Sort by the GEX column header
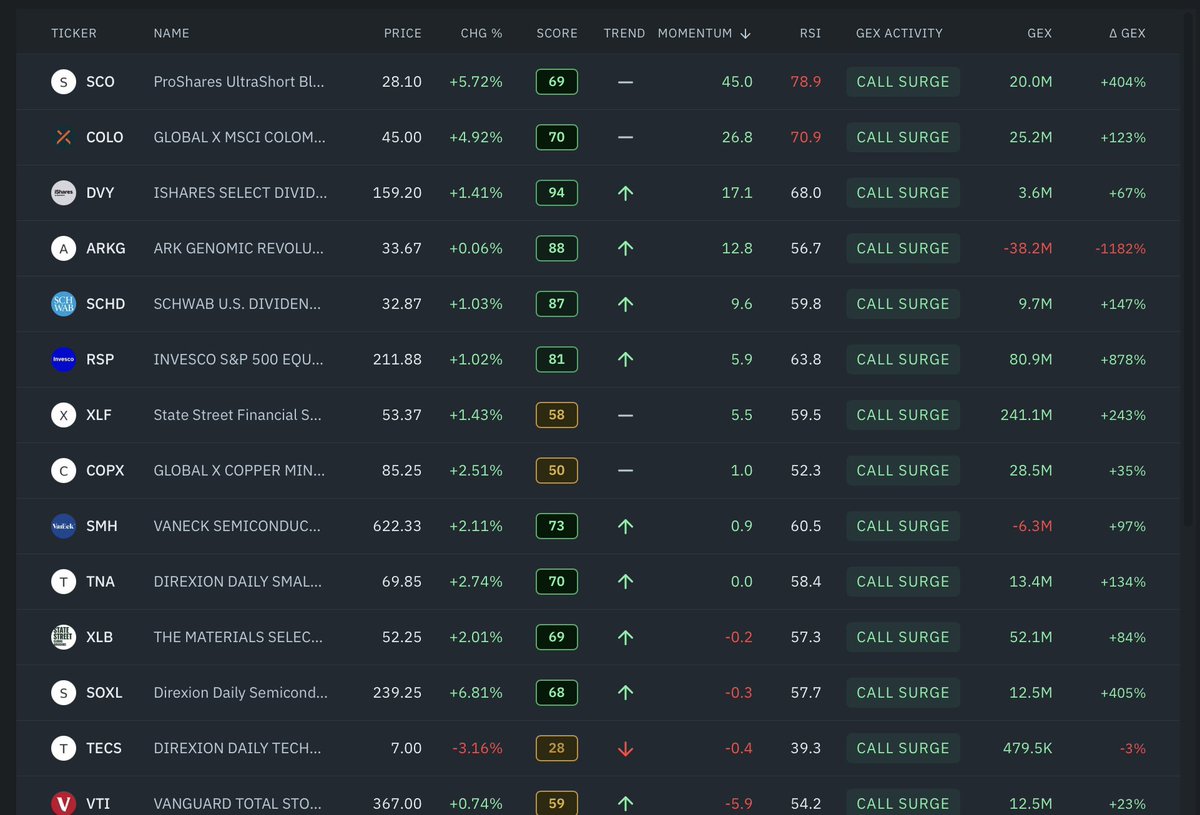Viewport: 1200px width, 815px height. [x=1039, y=33]
